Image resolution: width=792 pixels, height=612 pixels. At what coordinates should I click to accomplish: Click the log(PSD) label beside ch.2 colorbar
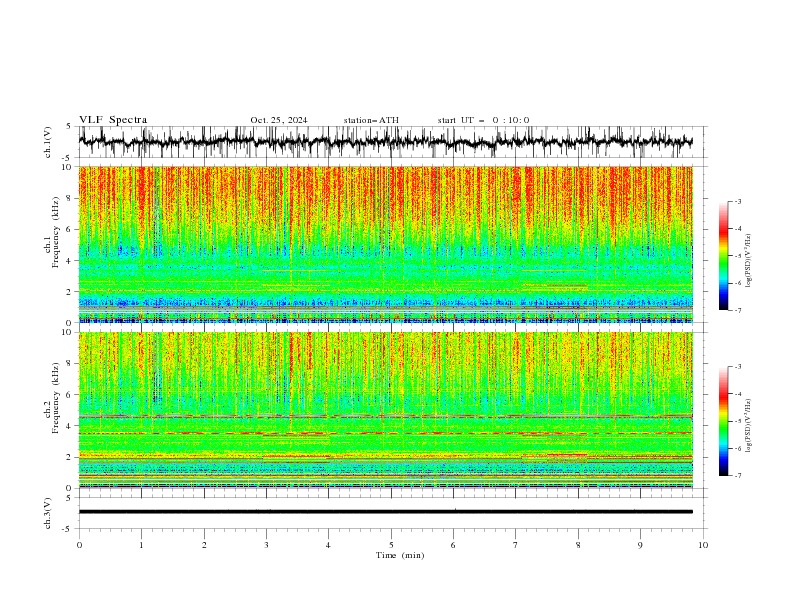[x=748, y=426]
